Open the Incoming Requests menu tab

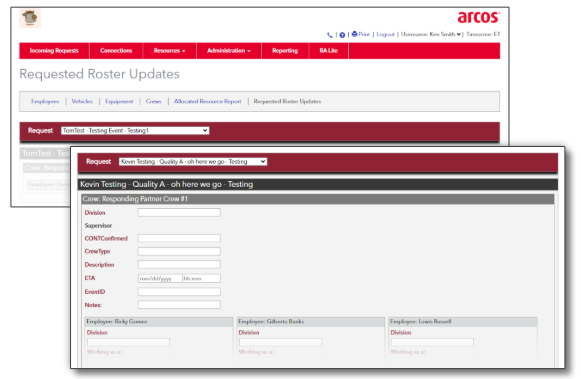click(54, 51)
